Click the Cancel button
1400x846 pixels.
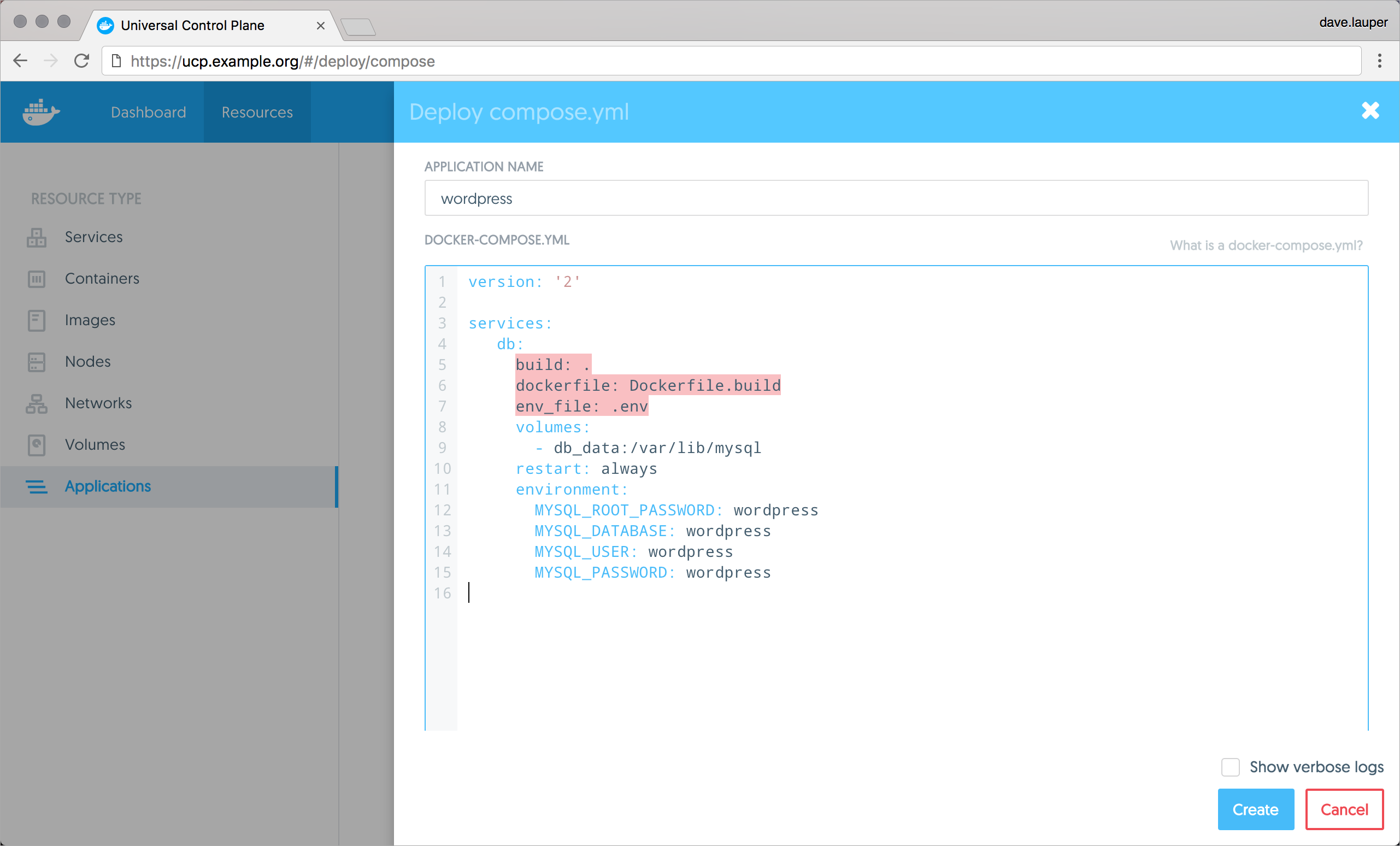(x=1344, y=809)
